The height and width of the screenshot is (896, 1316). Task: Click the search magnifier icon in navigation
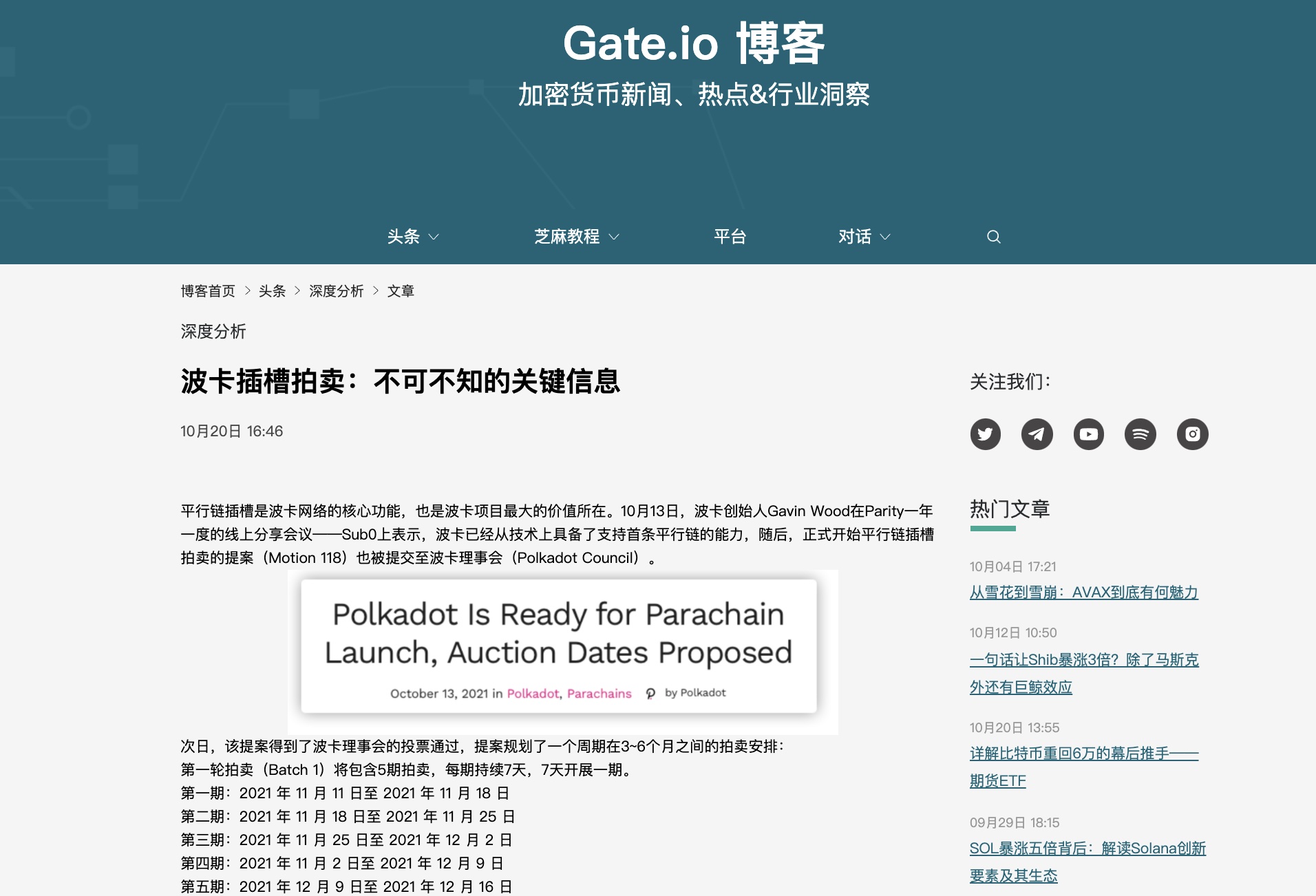click(x=993, y=237)
